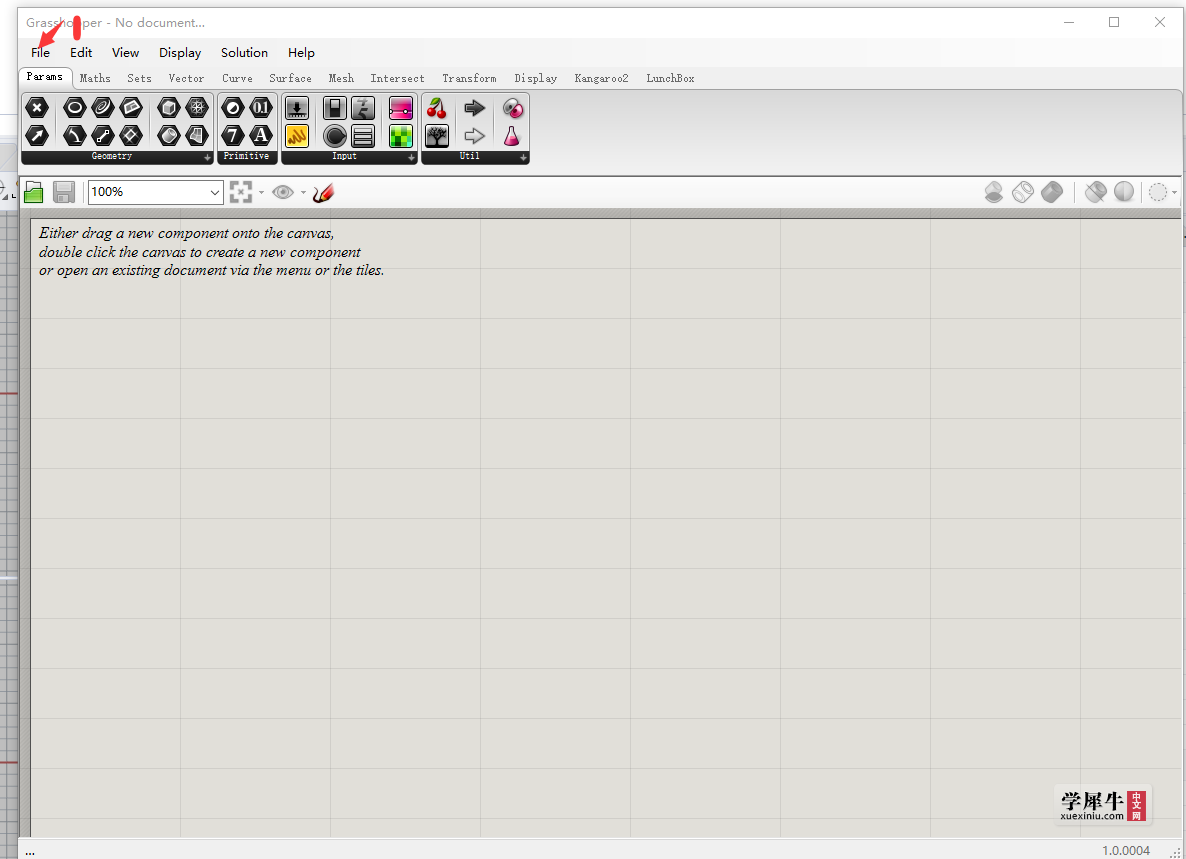
Task: Open the named views eye icon
Action: pyautogui.click(x=283, y=192)
